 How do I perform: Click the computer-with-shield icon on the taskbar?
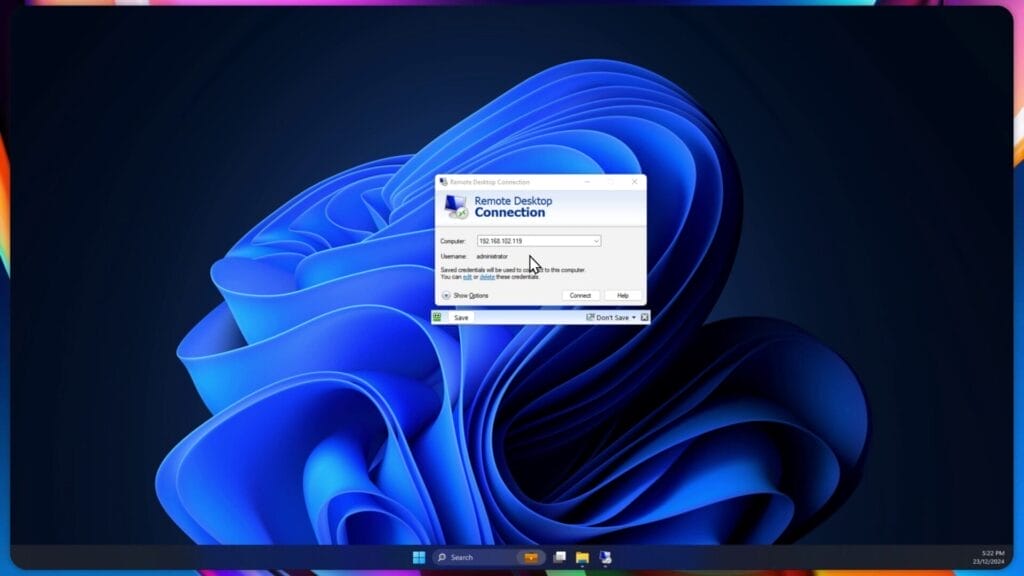pyautogui.click(x=605, y=557)
